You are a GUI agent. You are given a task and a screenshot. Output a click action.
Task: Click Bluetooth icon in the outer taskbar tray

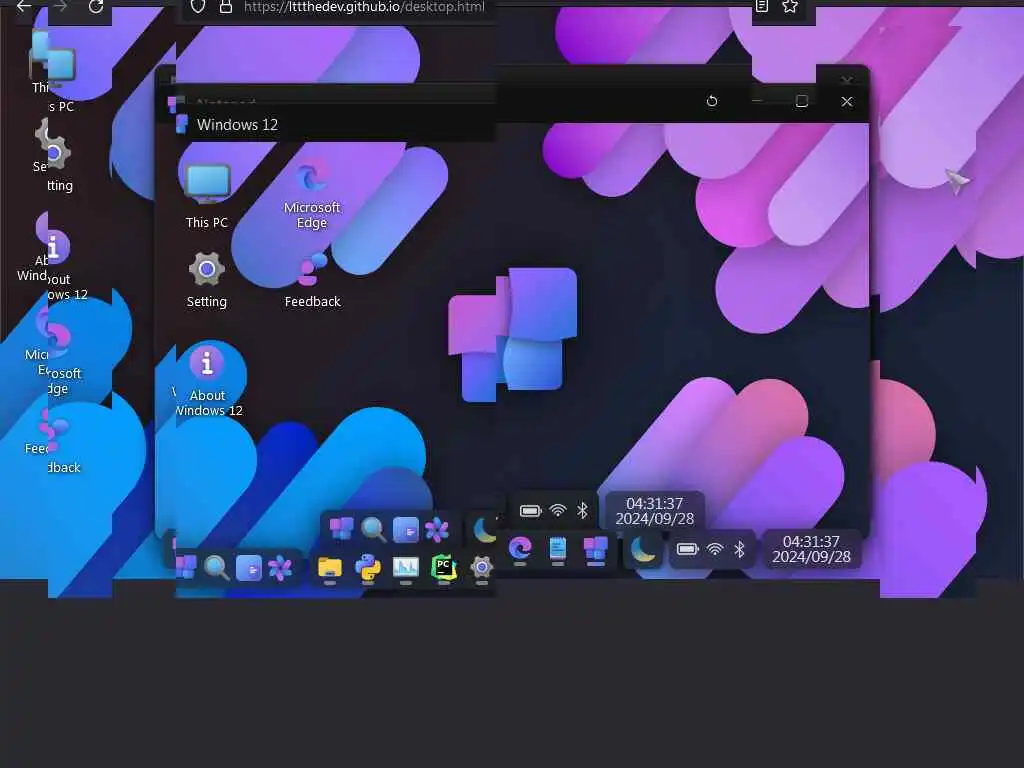coord(739,549)
